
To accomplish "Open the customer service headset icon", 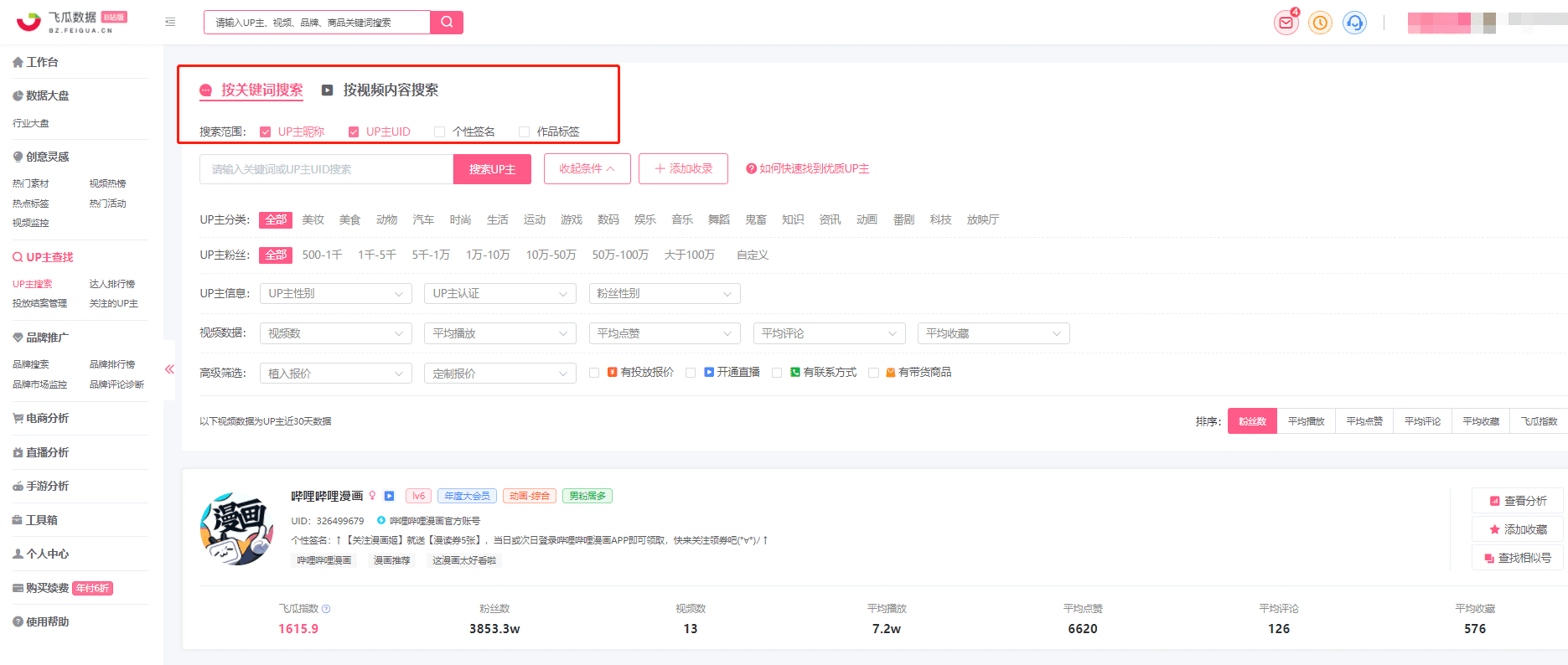I will pyautogui.click(x=1354, y=23).
